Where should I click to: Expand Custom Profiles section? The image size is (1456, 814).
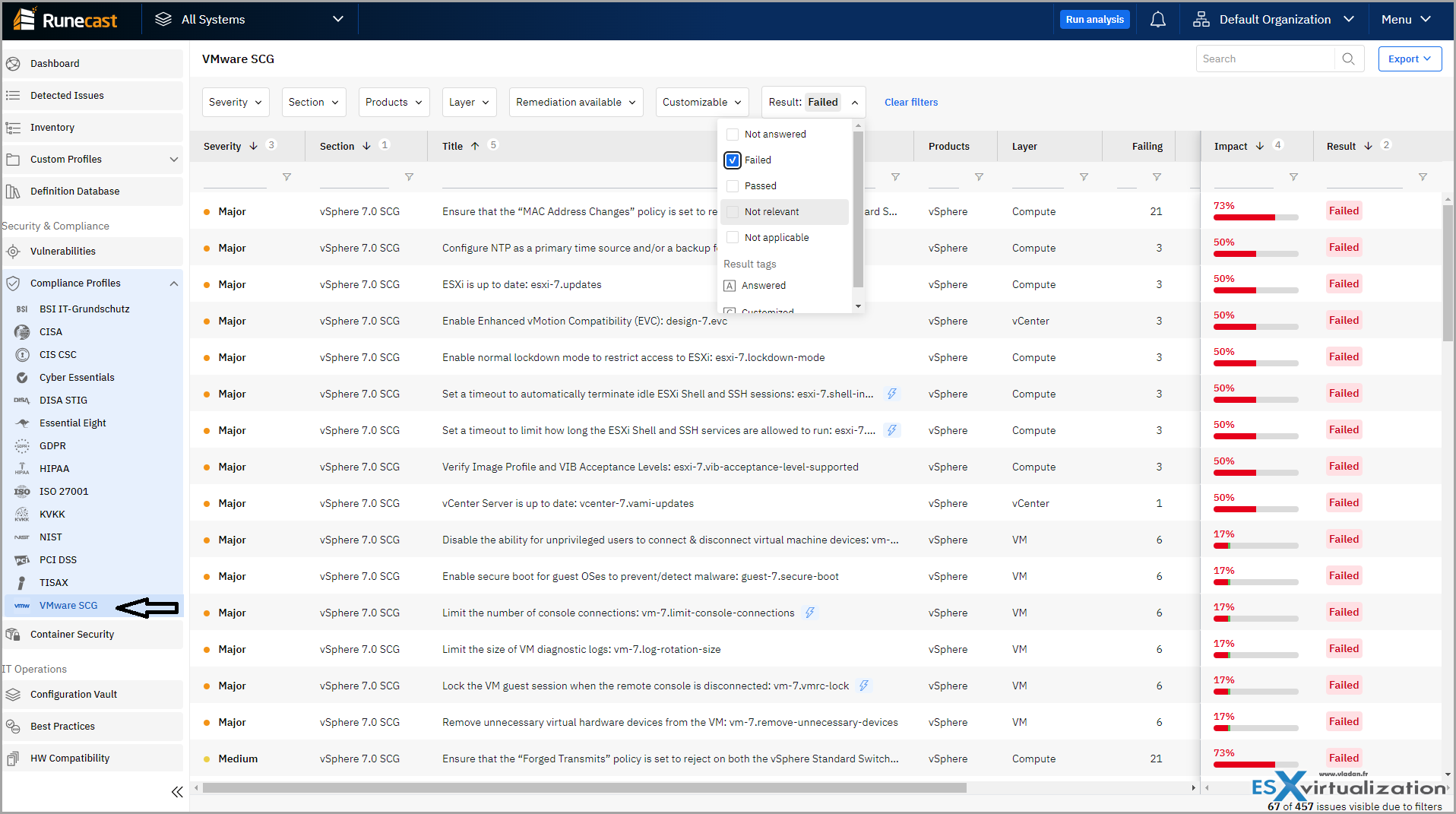(x=92, y=160)
